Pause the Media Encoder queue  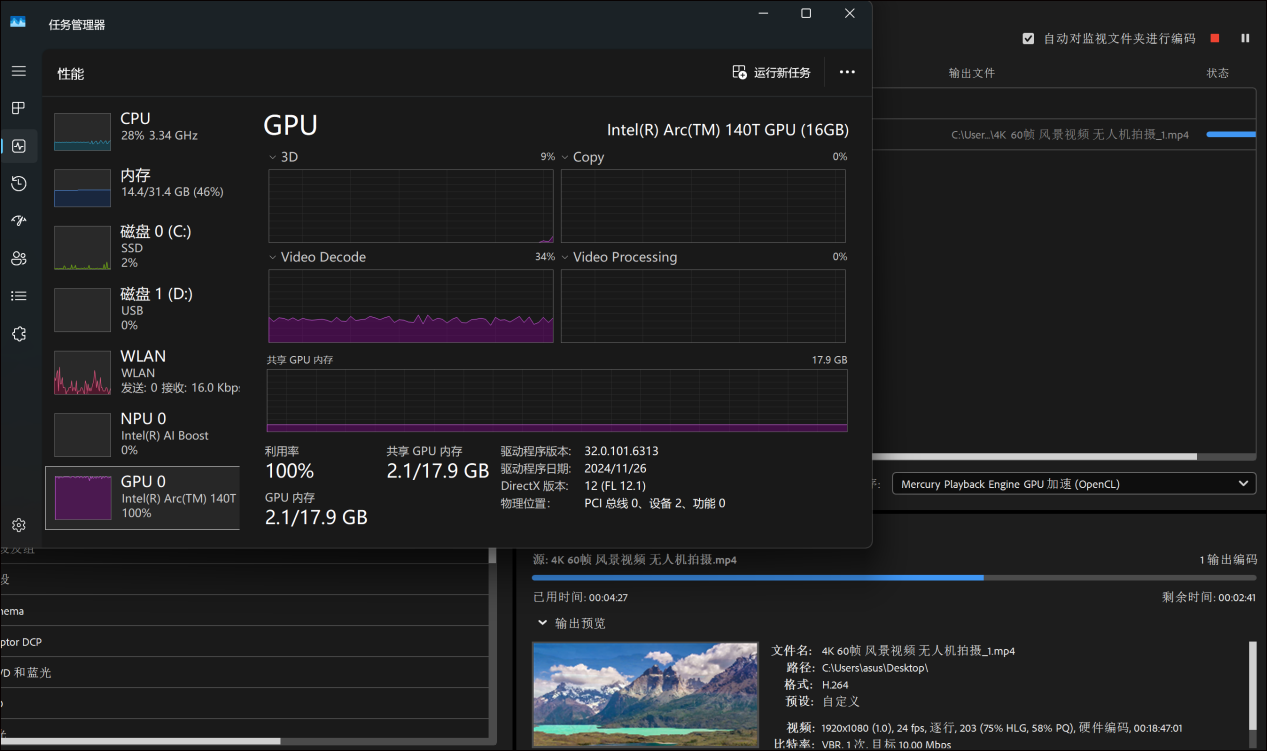1245,38
